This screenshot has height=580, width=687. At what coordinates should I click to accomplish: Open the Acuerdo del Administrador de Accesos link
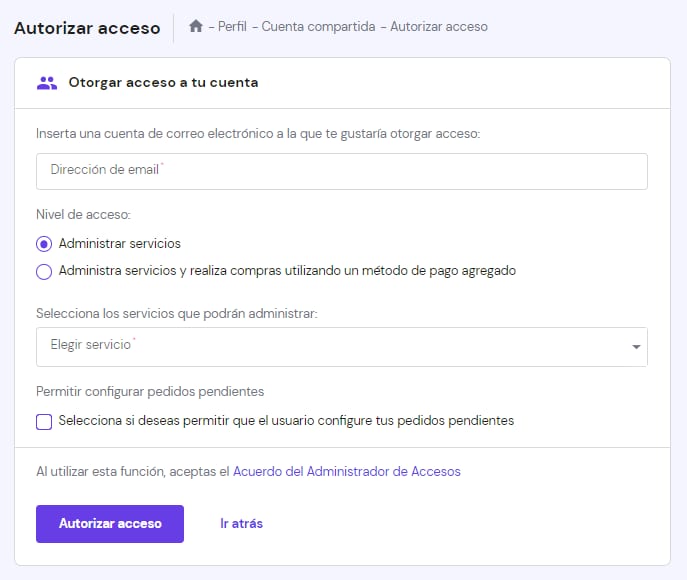point(346,471)
